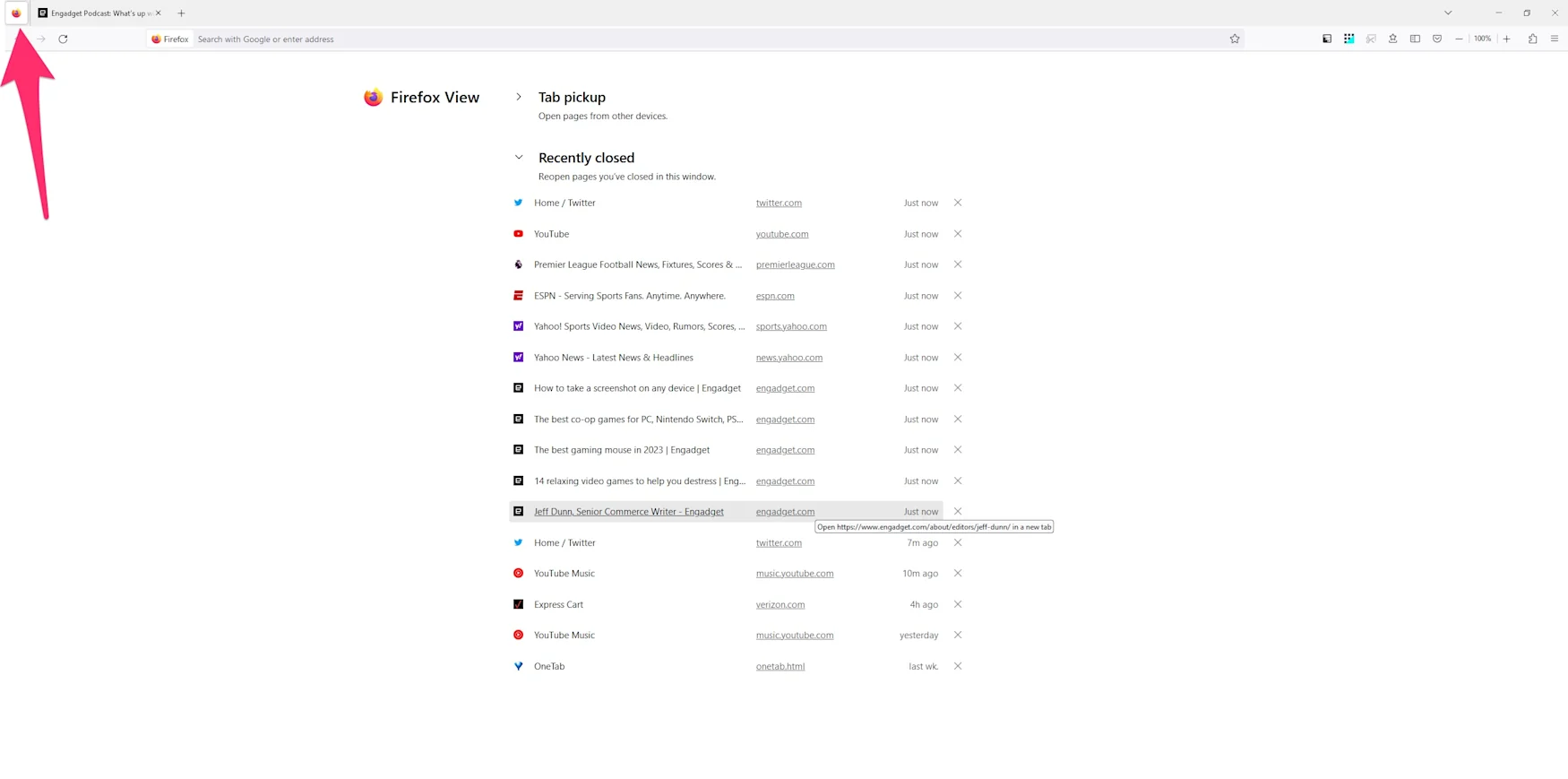Reopen the Premier League Football News entry

(x=637, y=264)
